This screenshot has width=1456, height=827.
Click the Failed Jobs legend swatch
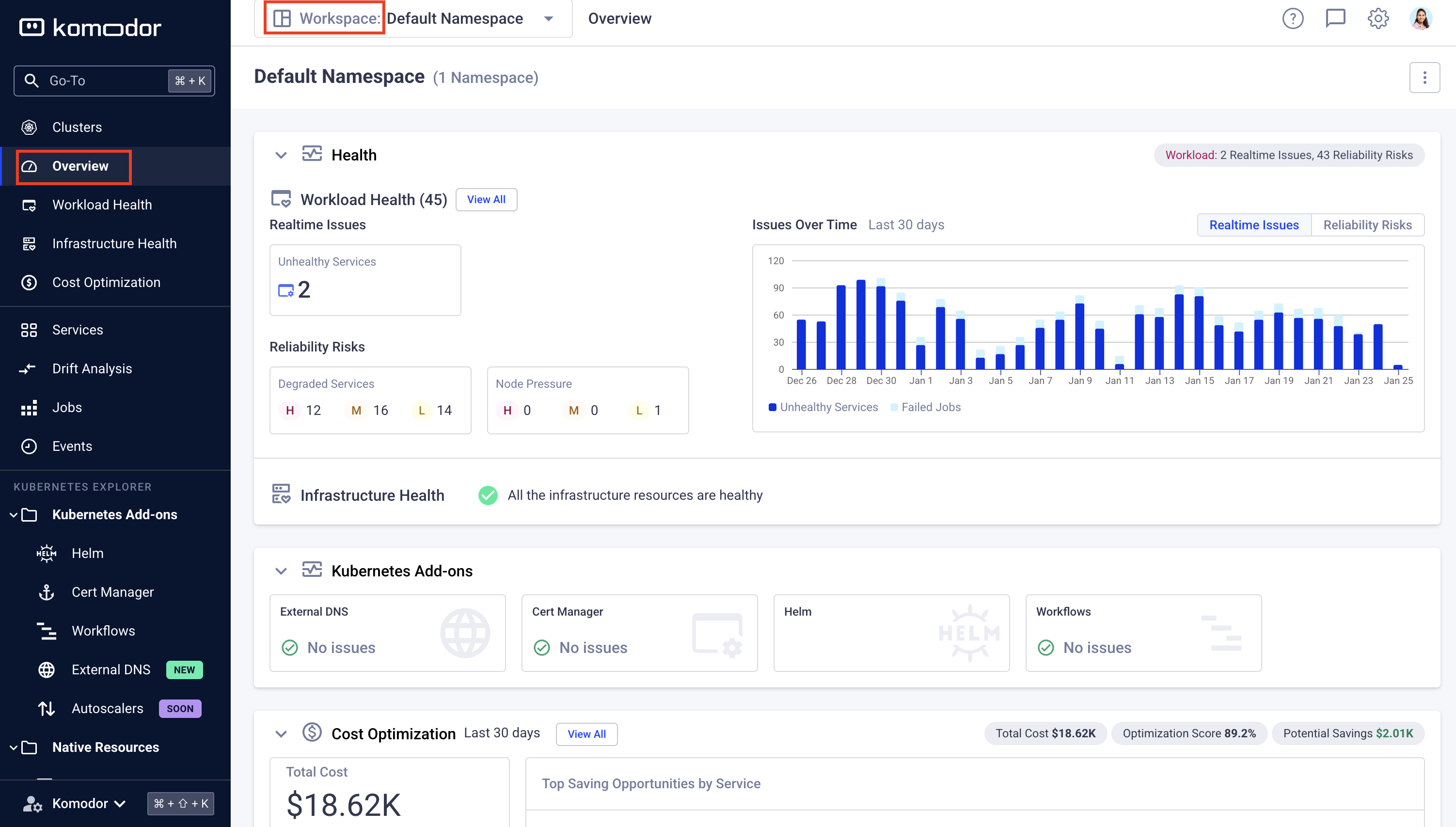pos(894,407)
